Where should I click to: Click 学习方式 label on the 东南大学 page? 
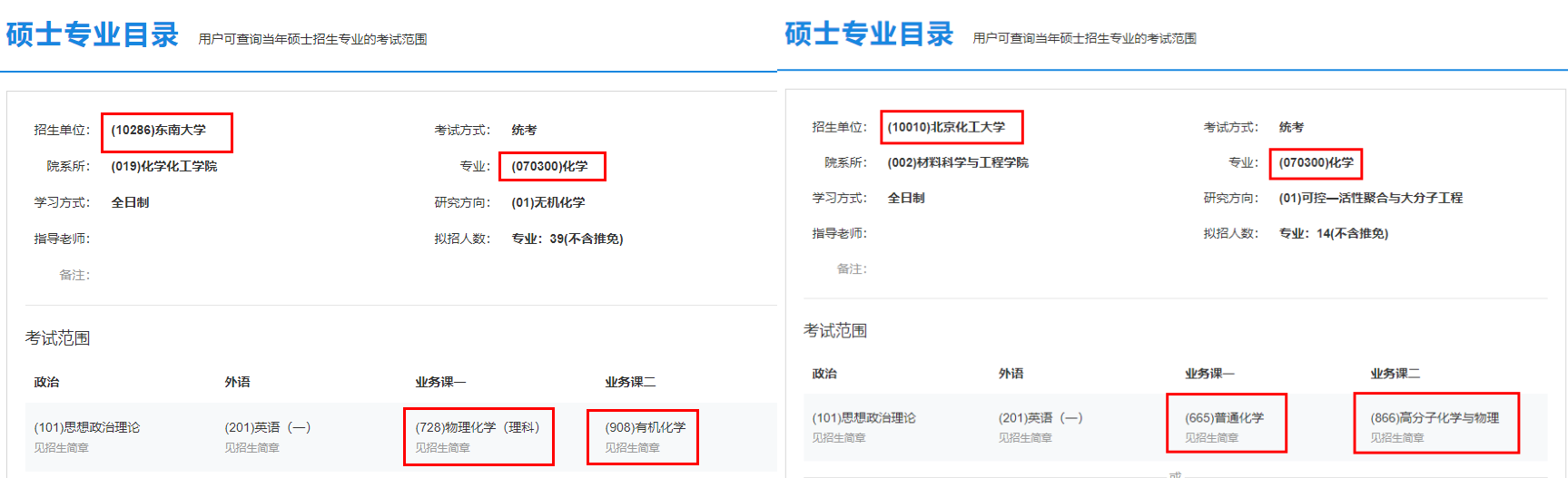(62, 202)
